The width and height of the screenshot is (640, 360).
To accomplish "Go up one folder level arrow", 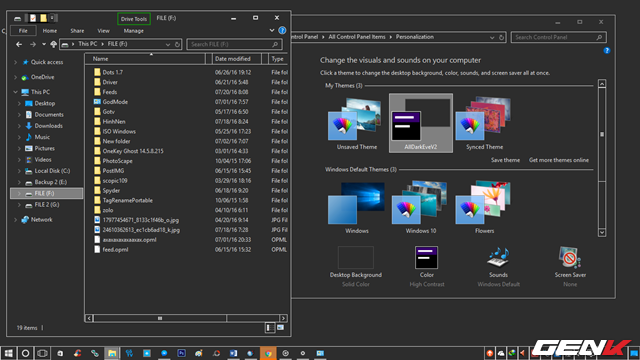I will pyautogui.click(x=53, y=44).
